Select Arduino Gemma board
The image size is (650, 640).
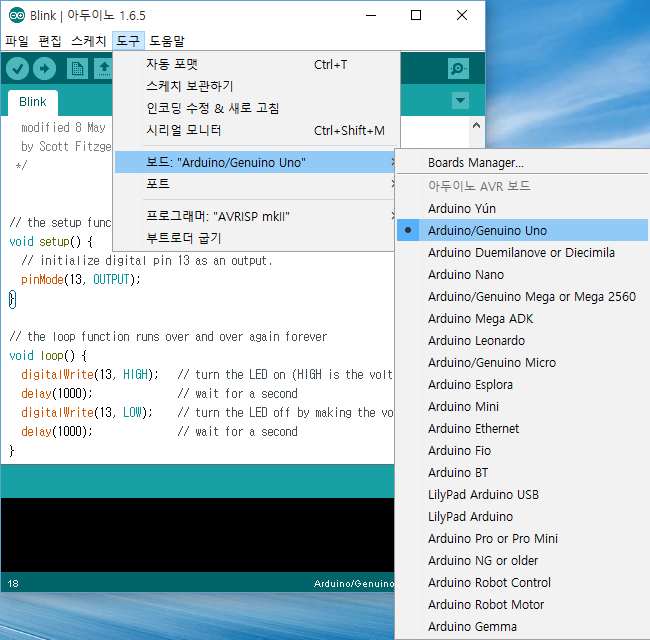(522, 625)
